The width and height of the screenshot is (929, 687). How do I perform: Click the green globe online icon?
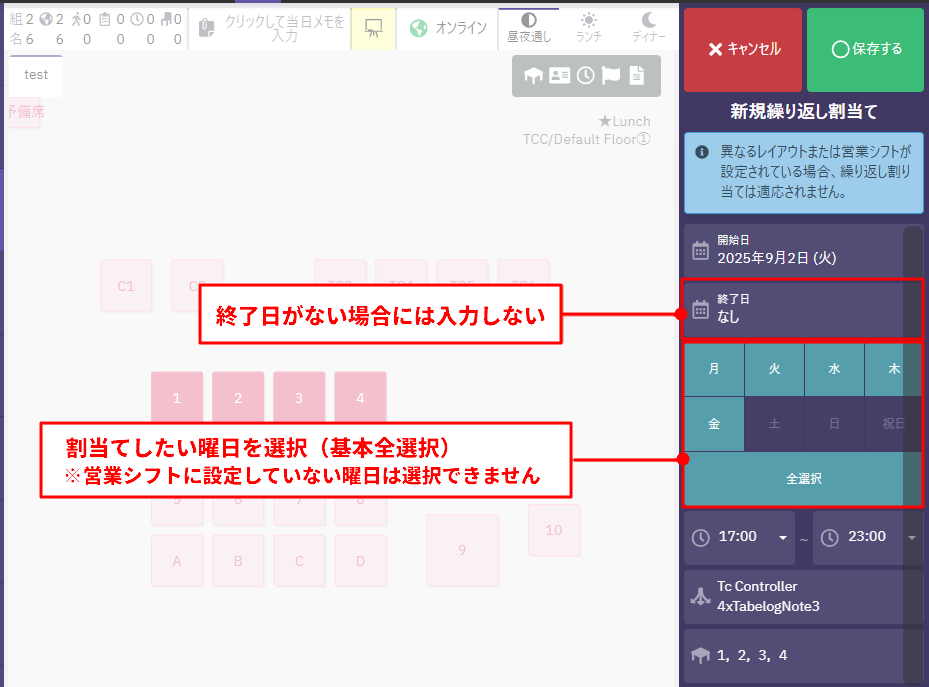[x=418, y=28]
